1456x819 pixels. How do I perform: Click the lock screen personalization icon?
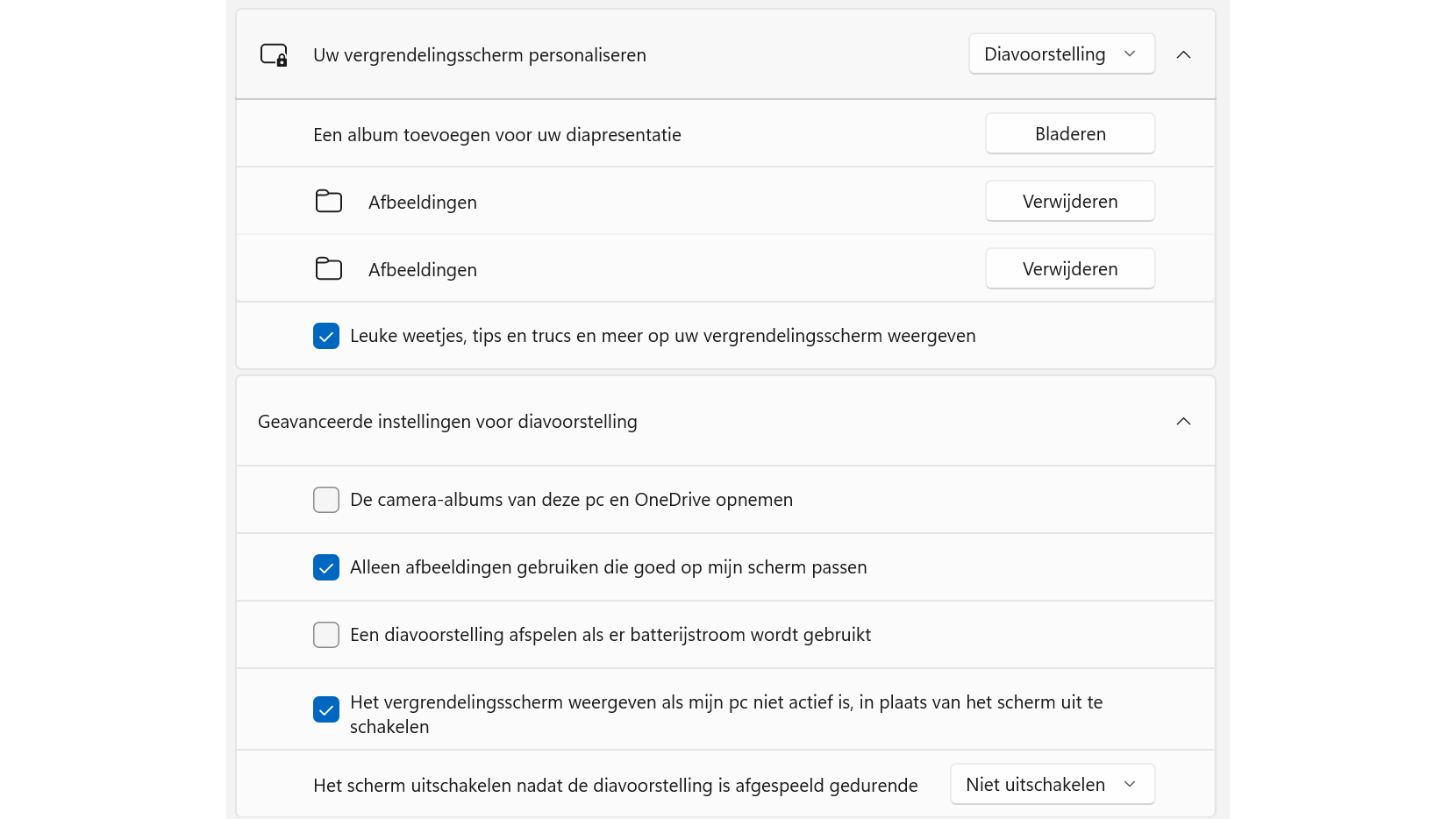[274, 55]
